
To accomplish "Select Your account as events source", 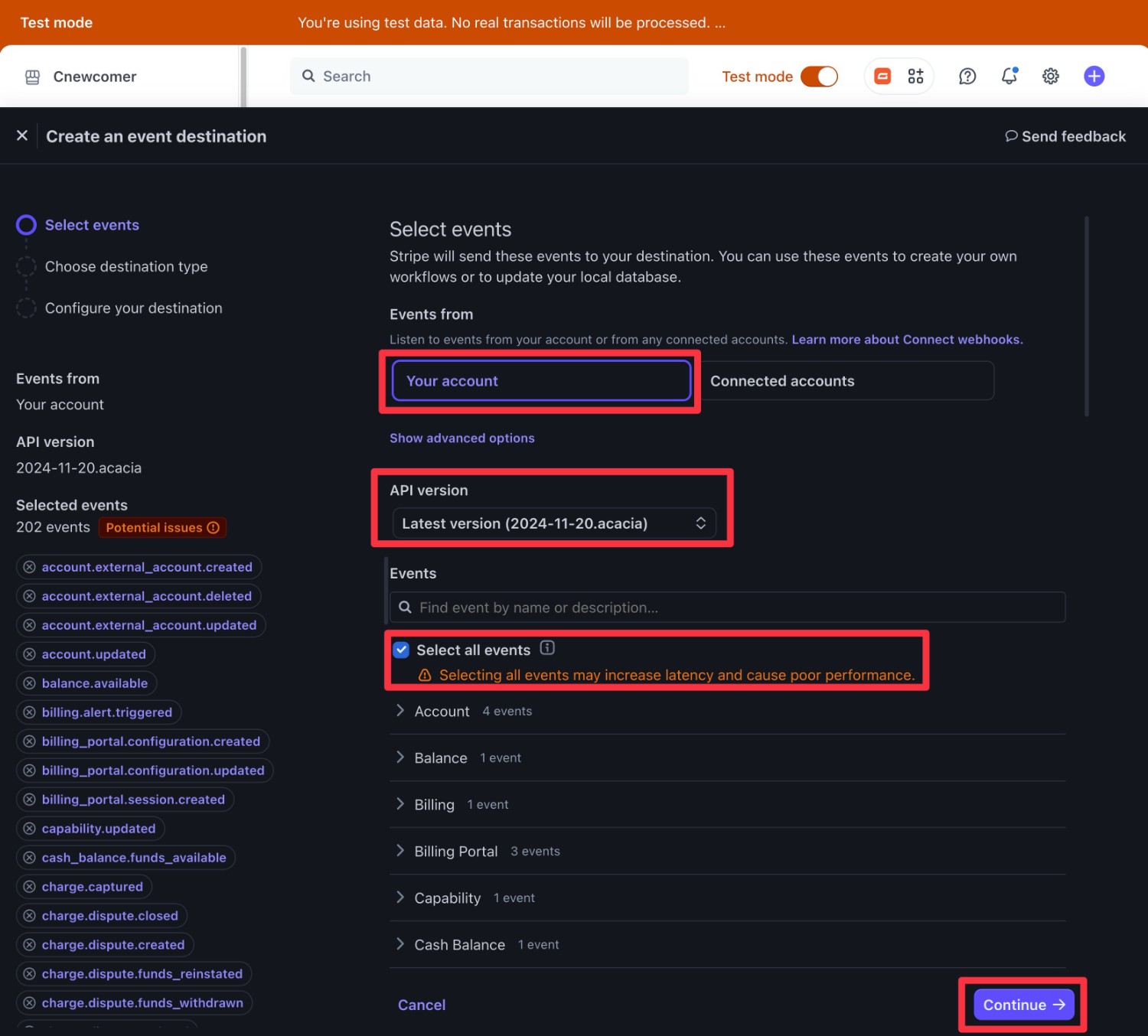I will click(541, 381).
